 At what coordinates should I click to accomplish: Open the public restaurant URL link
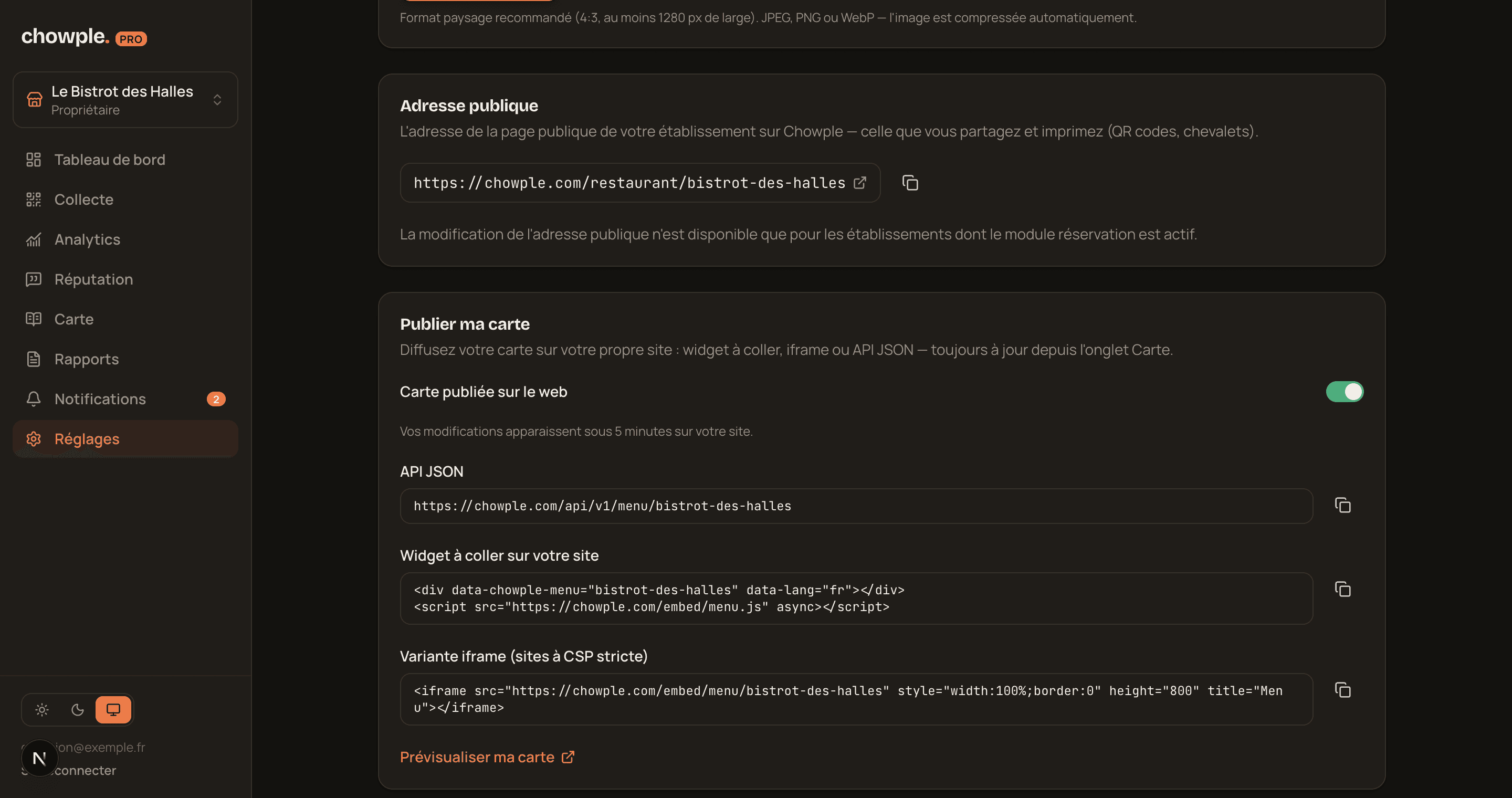tap(640, 183)
